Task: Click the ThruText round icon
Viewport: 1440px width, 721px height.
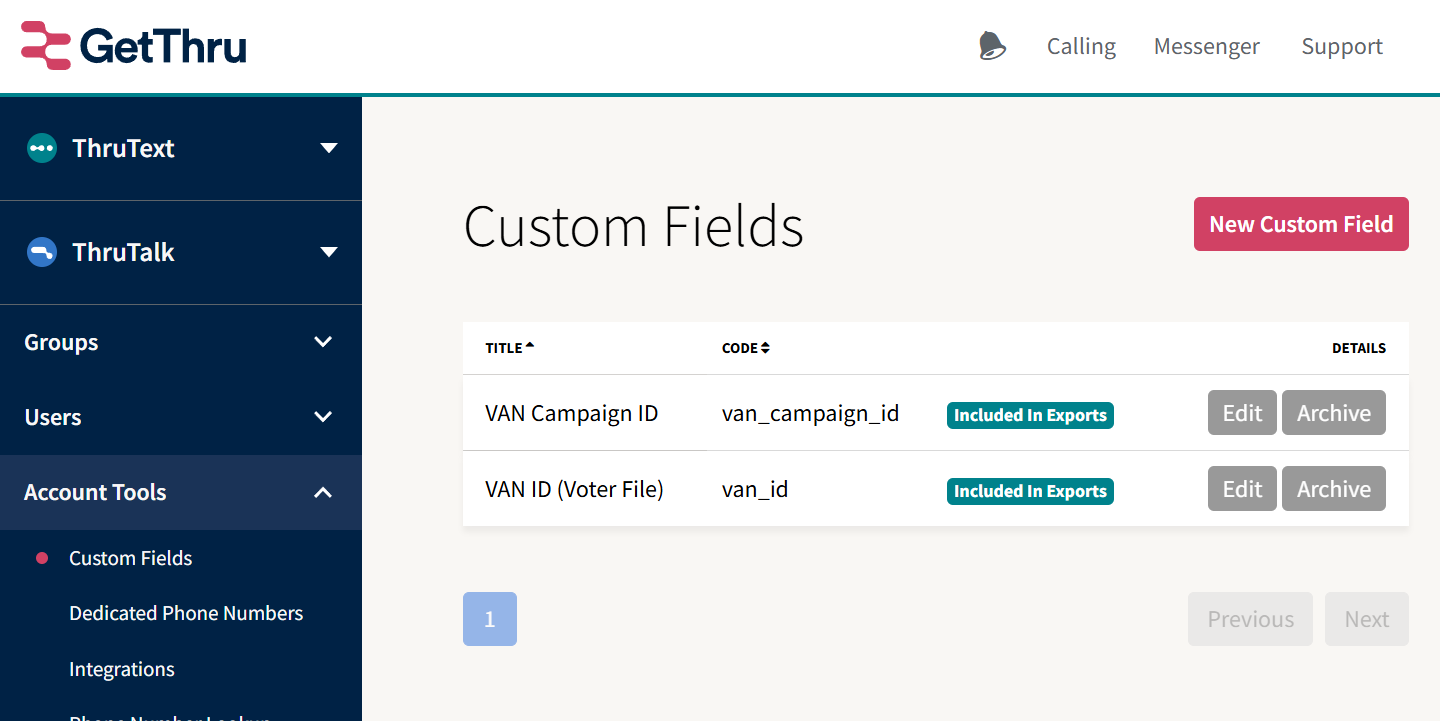Action: (x=42, y=148)
